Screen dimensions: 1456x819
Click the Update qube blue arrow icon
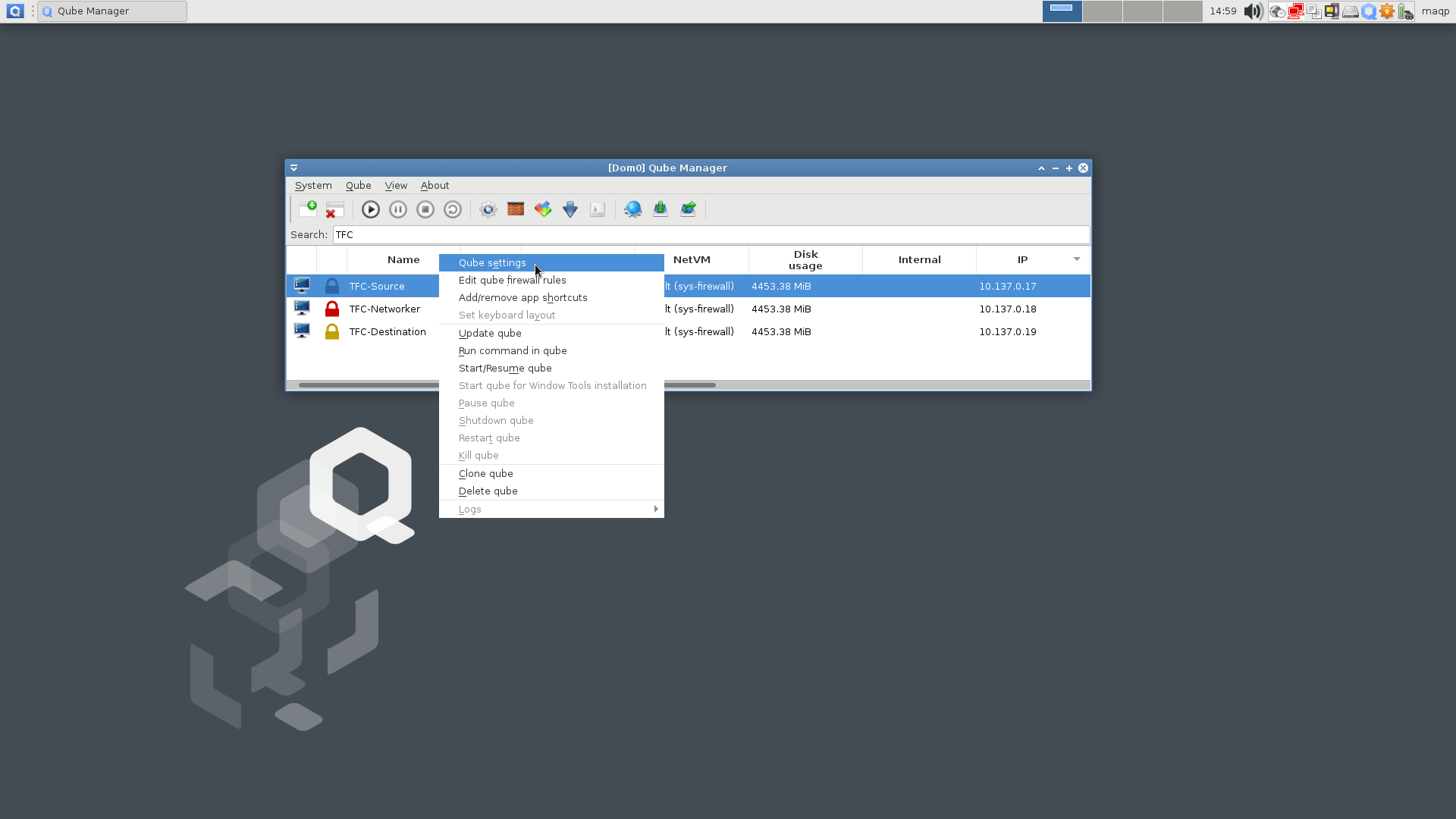(570, 209)
